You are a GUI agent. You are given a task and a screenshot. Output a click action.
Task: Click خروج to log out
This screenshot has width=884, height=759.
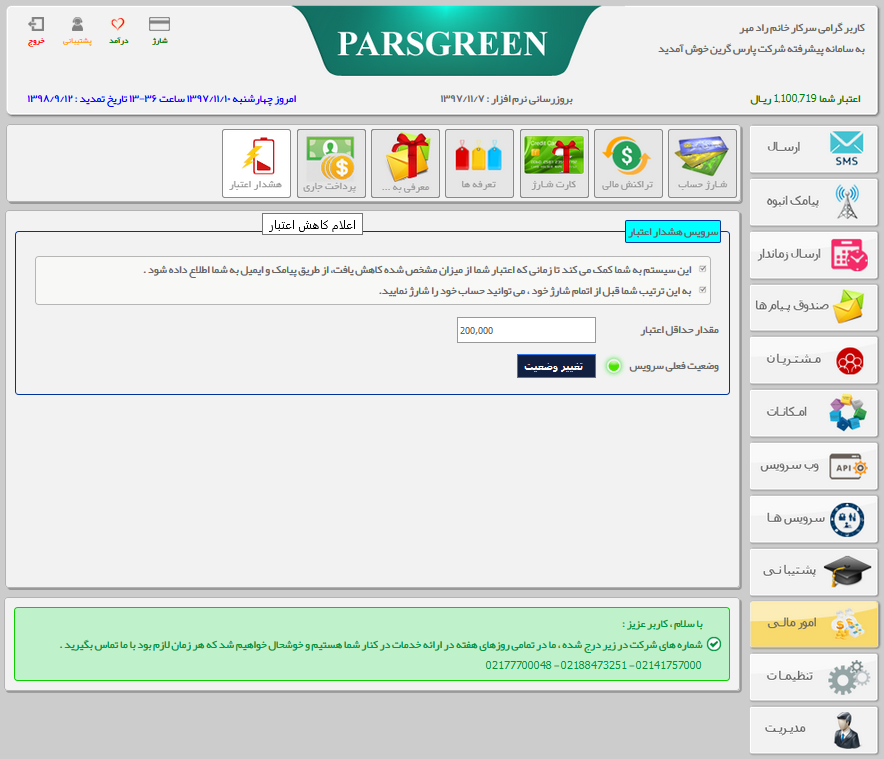click(x=37, y=27)
